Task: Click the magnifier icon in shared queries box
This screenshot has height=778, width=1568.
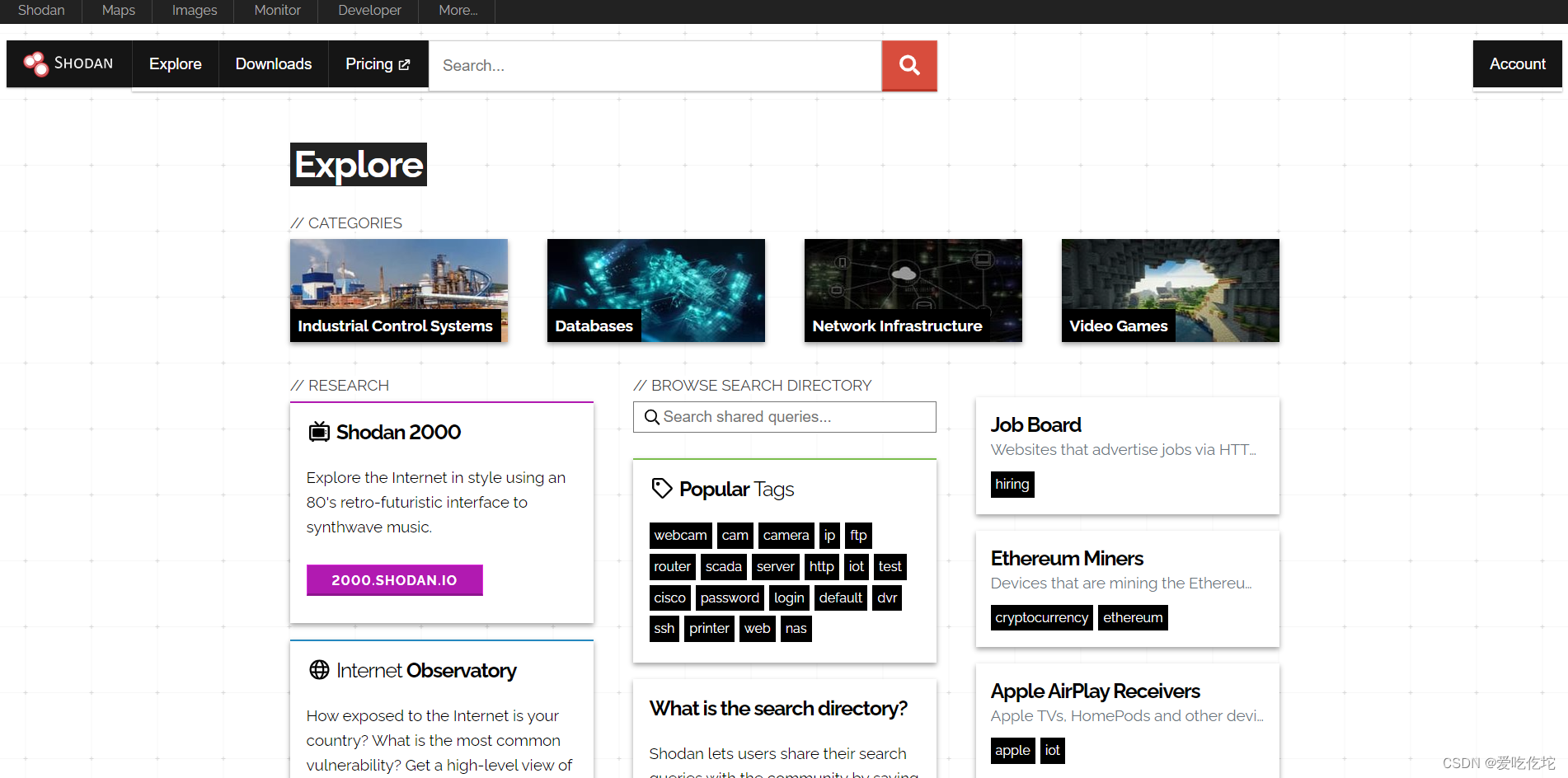Action: (x=651, y=417)
